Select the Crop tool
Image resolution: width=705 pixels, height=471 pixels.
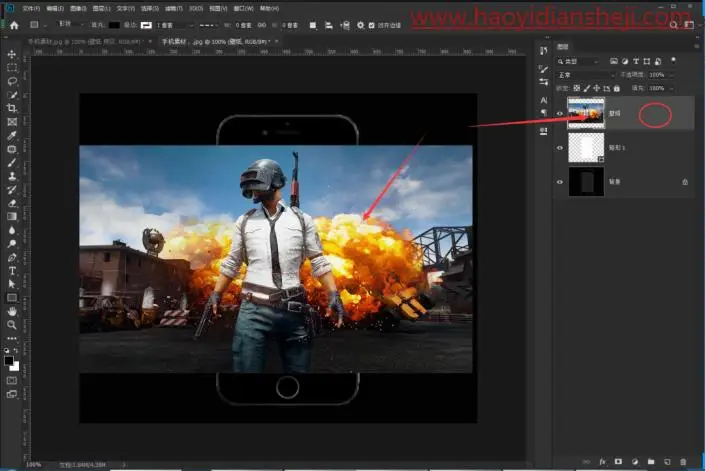pos(12,108)
